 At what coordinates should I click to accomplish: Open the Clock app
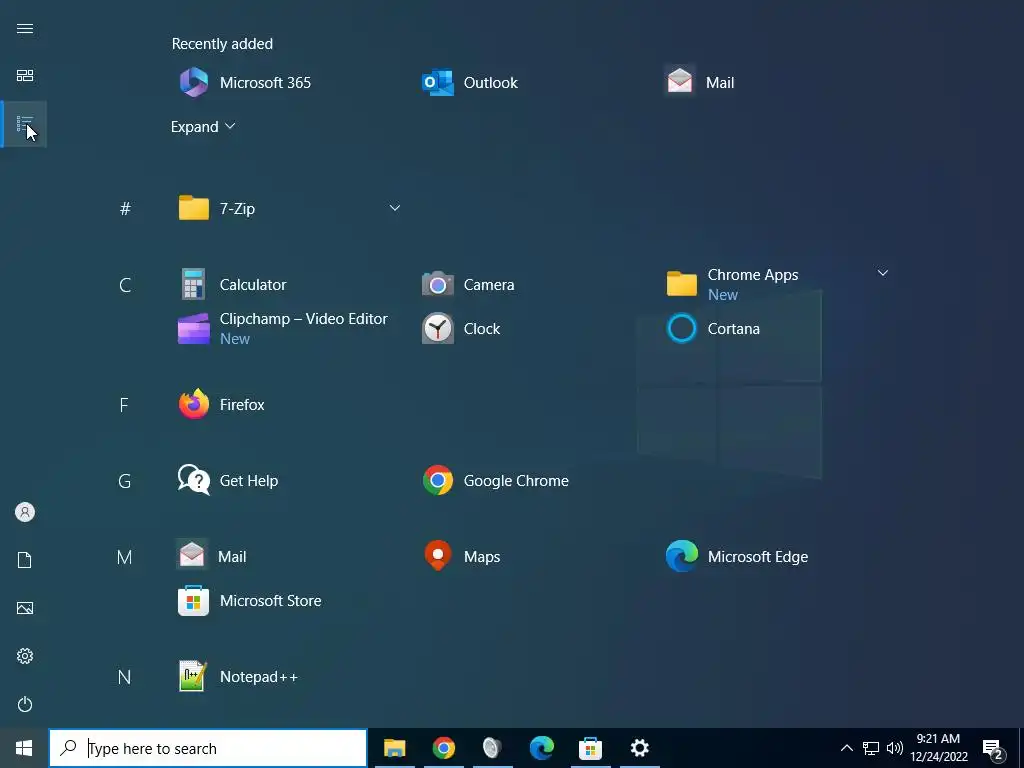[x=462, y=328]
